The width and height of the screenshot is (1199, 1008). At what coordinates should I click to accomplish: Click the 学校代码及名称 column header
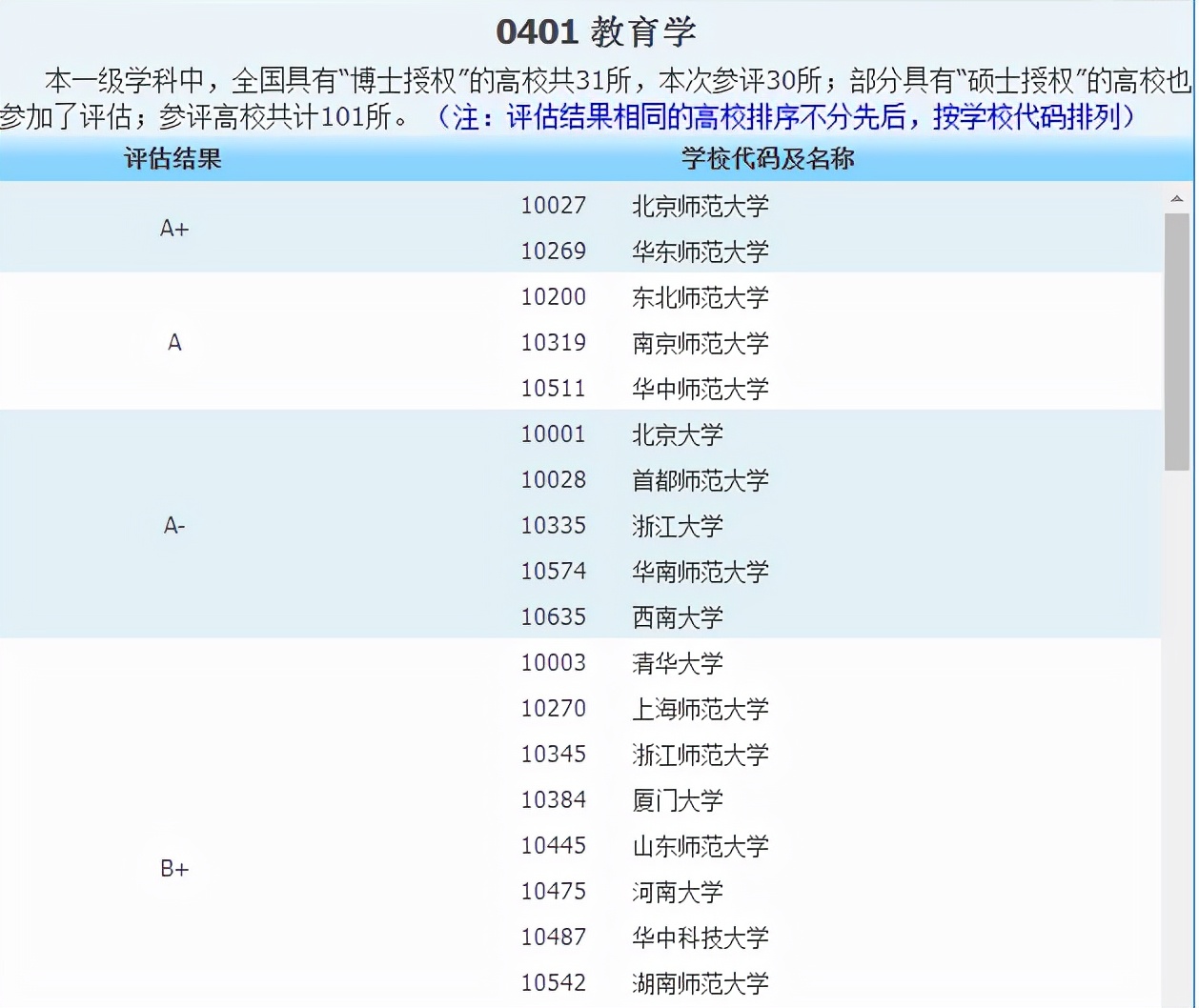(x=766, y=159)
